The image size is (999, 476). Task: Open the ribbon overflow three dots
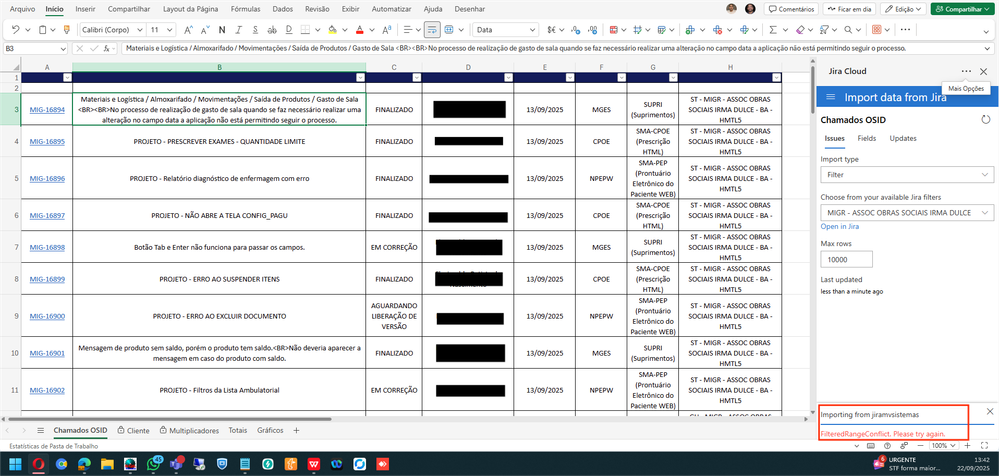905,29
